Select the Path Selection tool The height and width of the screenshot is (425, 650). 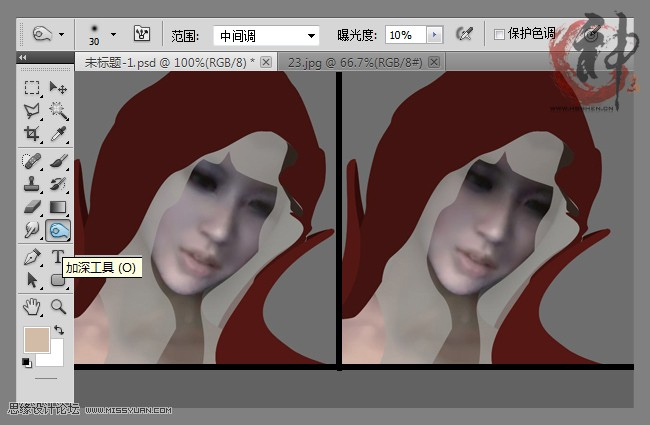pos(32,280)
